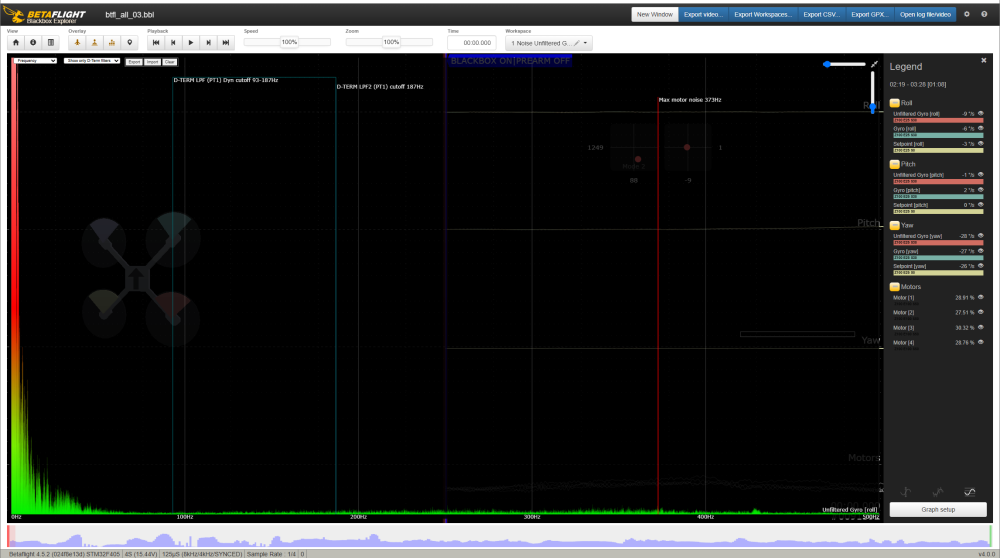
Task: Open the settings gear icon
Action: point(967,14)
